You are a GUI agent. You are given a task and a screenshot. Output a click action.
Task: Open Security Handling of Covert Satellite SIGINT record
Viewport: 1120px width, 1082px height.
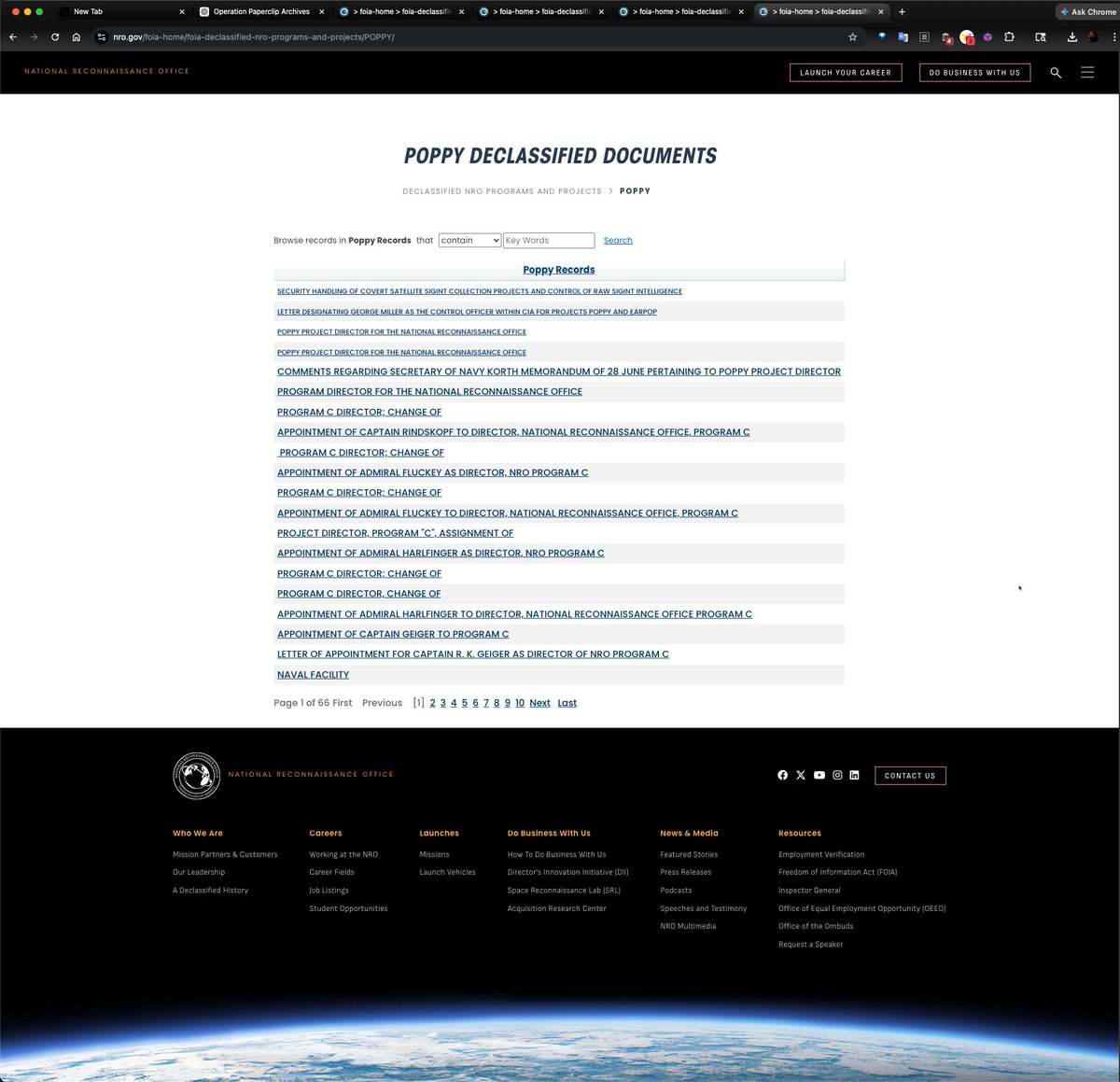click(x=480, y=291)
